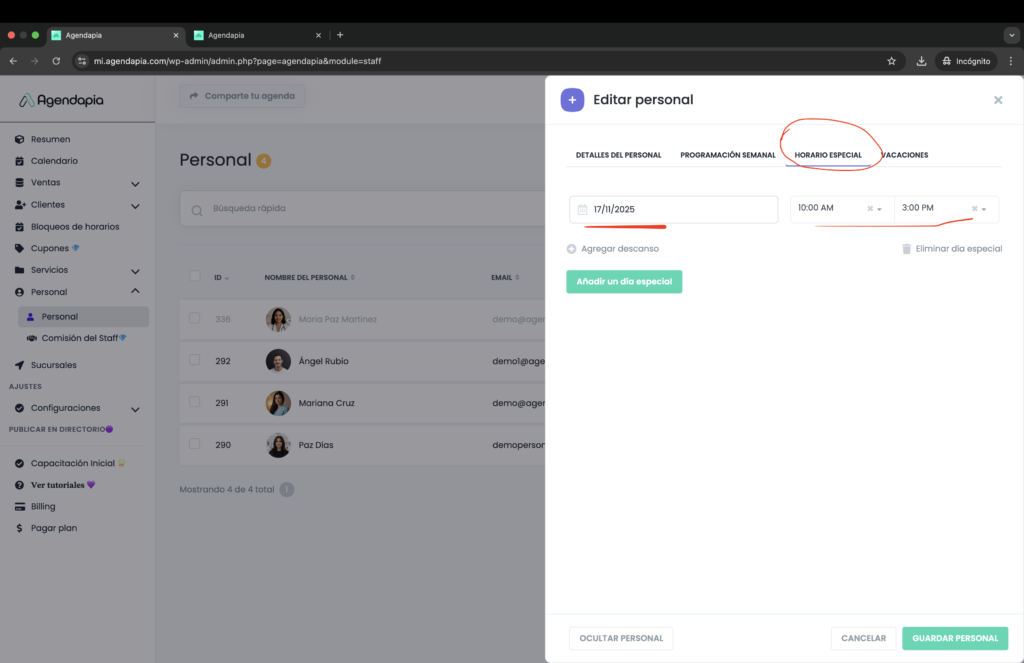
Task: Bookmark page with the star icon
Action: click(x=891, y=61)
